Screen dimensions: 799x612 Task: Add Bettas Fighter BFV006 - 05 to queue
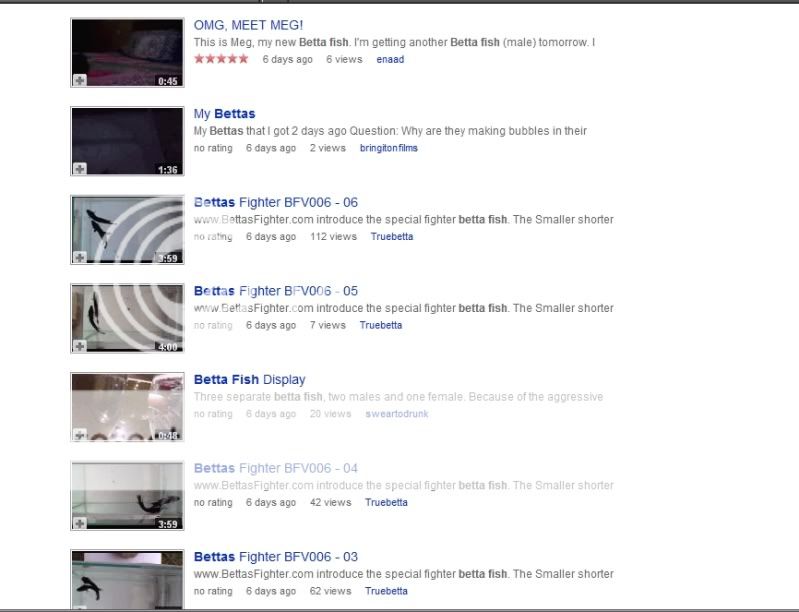79,346
